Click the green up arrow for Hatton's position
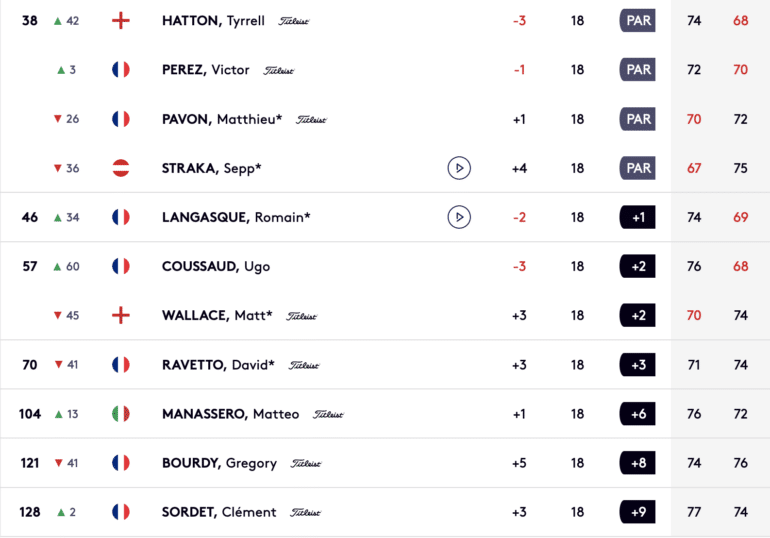 57,21
